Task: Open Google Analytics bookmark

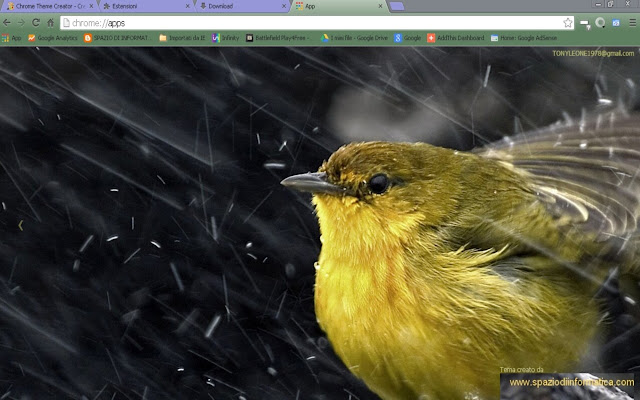Action: pyautogui.click(x=53, y=38)
